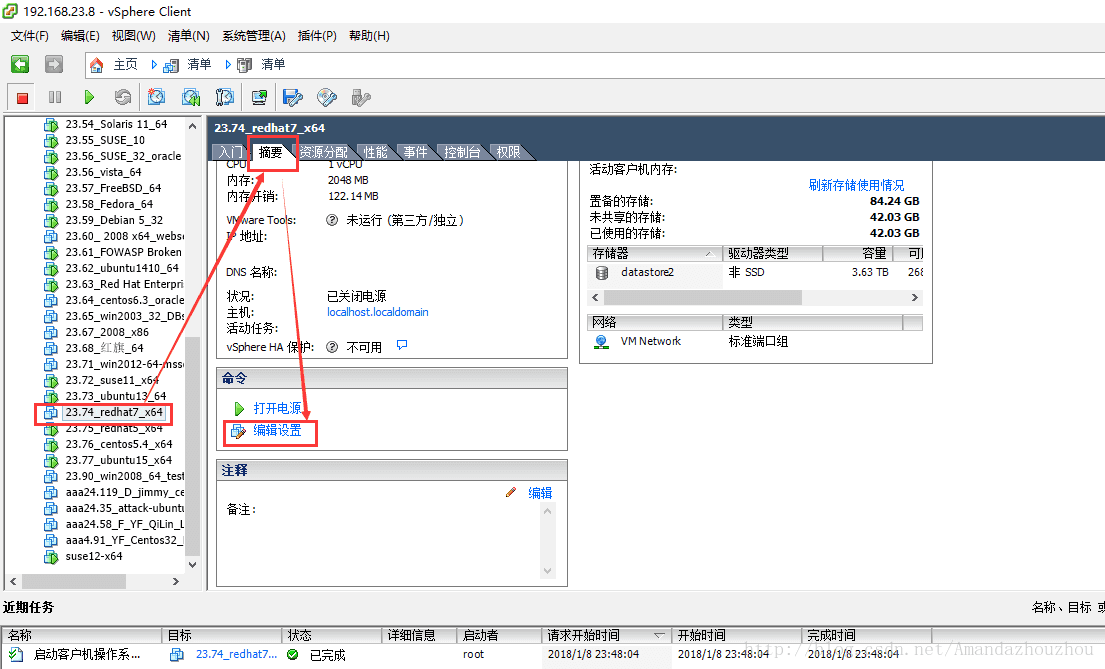The width and height of the screenshot is (1105, 669).
Task: Switch to the 摘要 tab
Action: pyautogui.click(x=271, y=152)
